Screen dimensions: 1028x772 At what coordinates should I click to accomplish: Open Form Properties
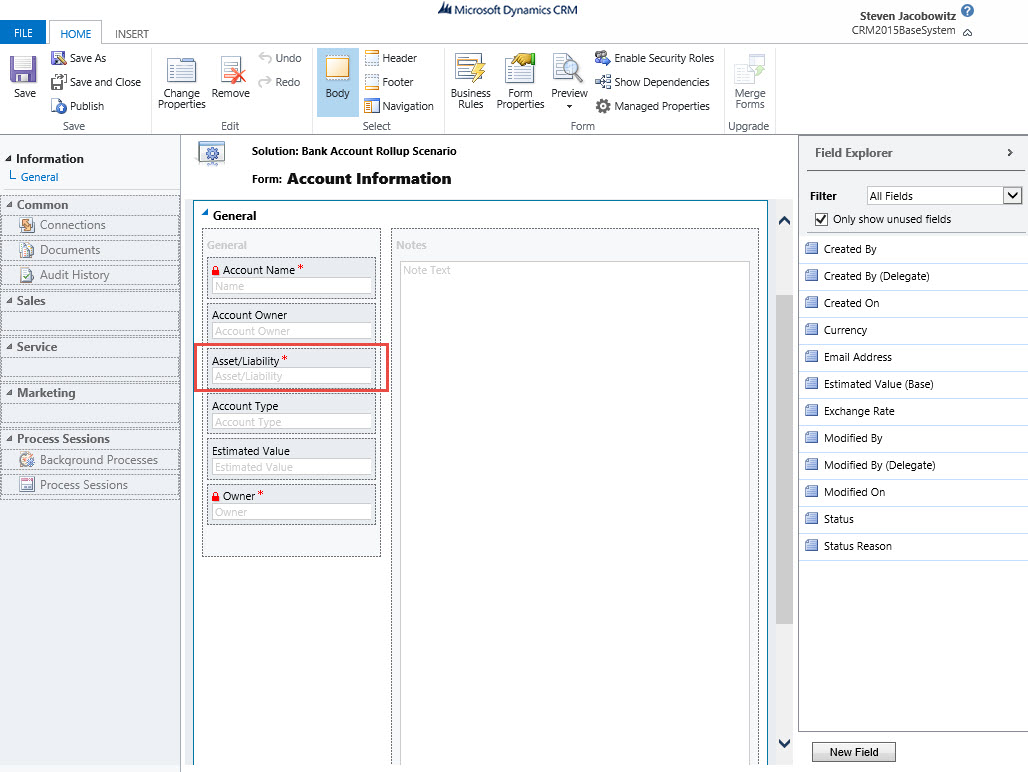(520, 70)
